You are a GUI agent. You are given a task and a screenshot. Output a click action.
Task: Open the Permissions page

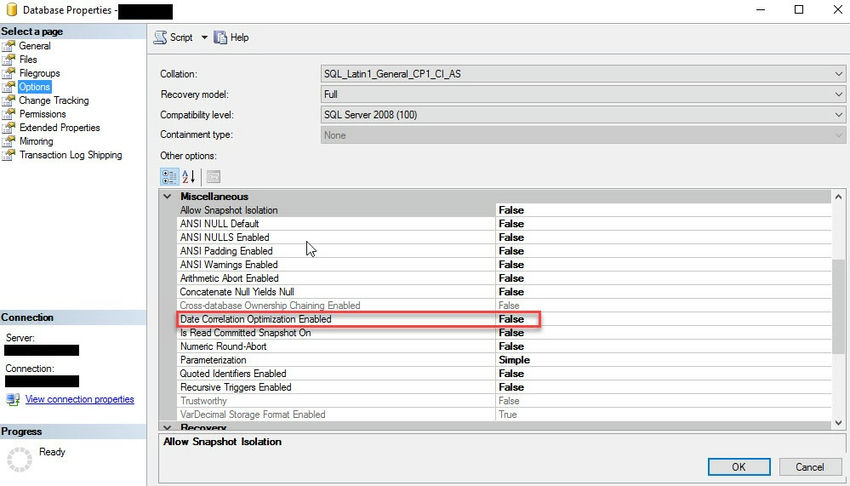[x=42, y=114]
